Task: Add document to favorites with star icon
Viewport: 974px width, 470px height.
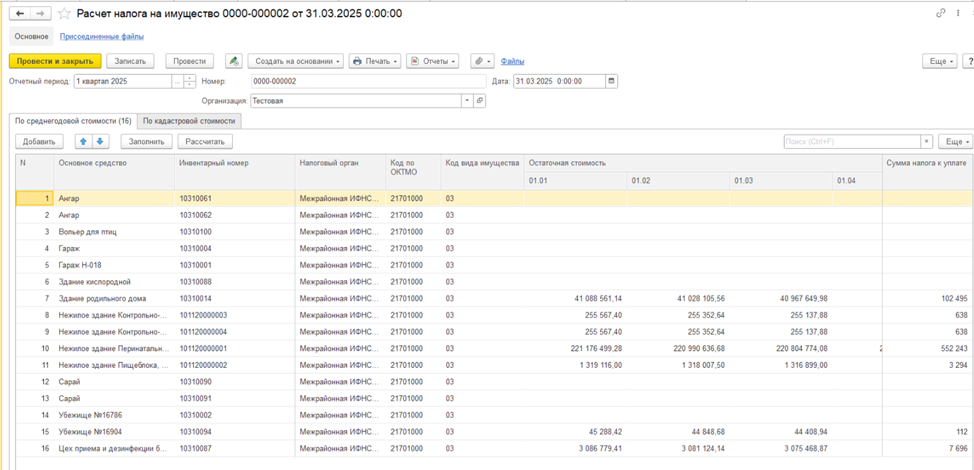Action: click(x=63, y=13)
